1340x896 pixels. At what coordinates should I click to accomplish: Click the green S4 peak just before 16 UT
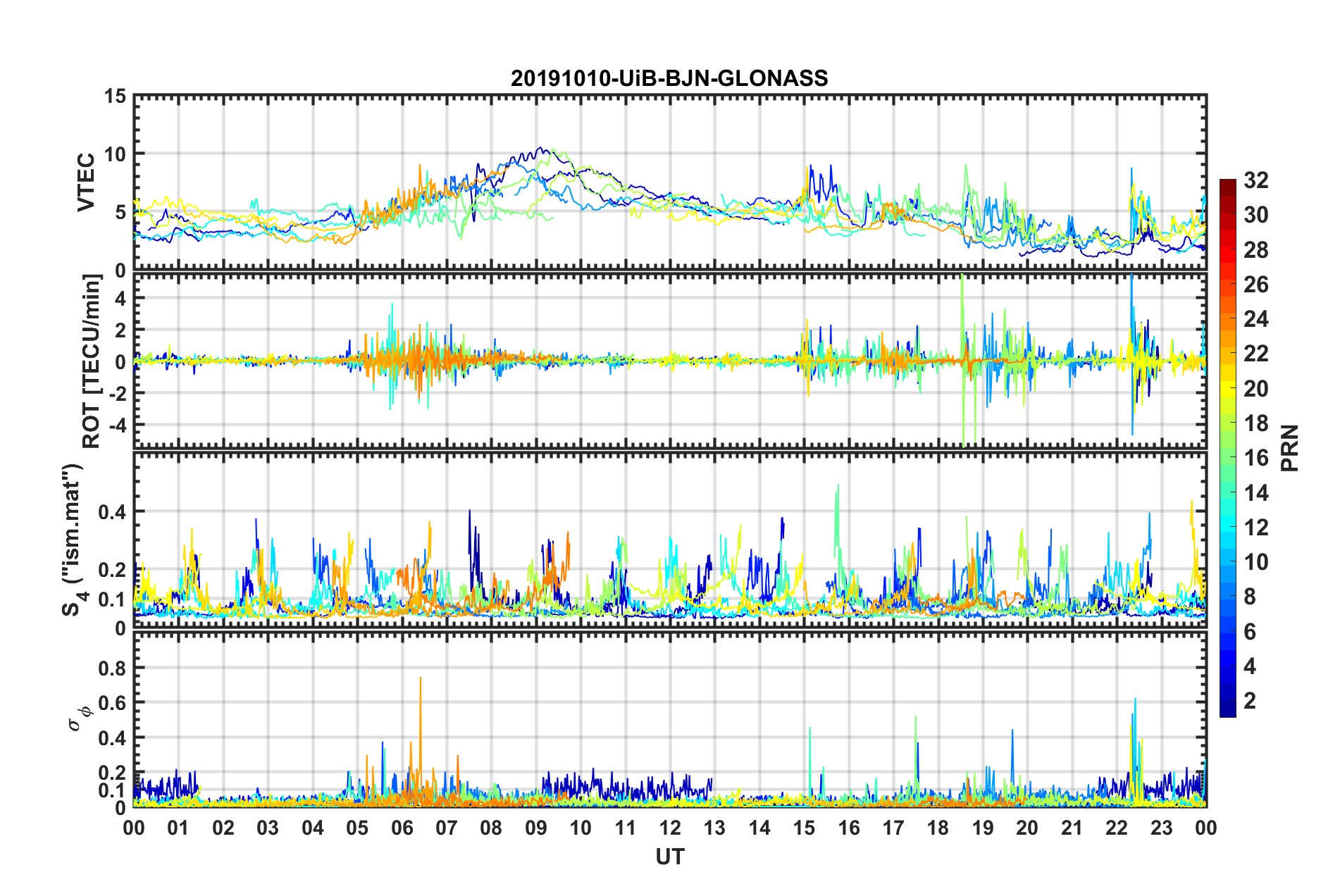pyautogui.click(x=837, y=521)
